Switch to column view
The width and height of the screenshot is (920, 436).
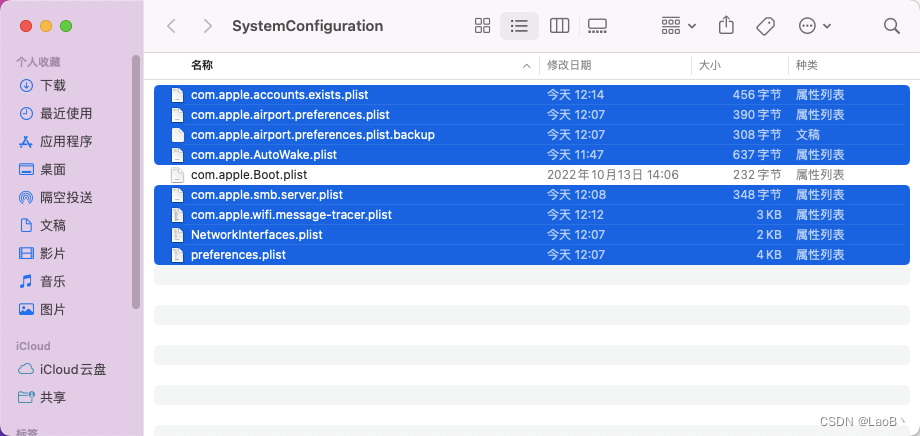559,26
